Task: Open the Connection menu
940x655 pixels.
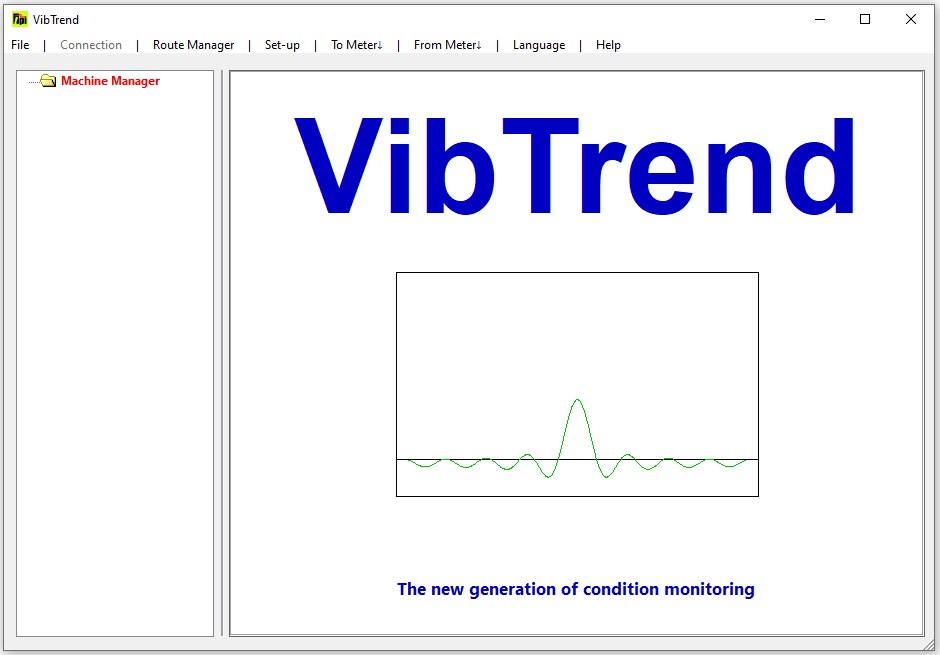Action: tap(91, 45)
